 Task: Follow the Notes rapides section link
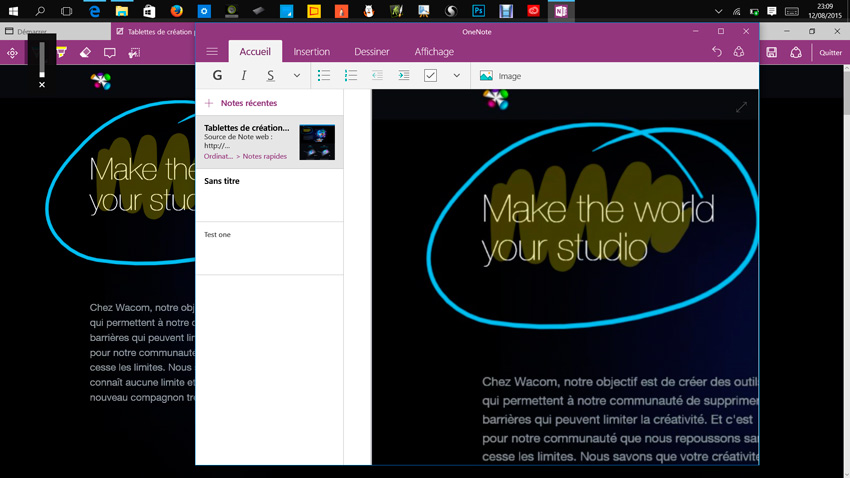click(265, 156)
